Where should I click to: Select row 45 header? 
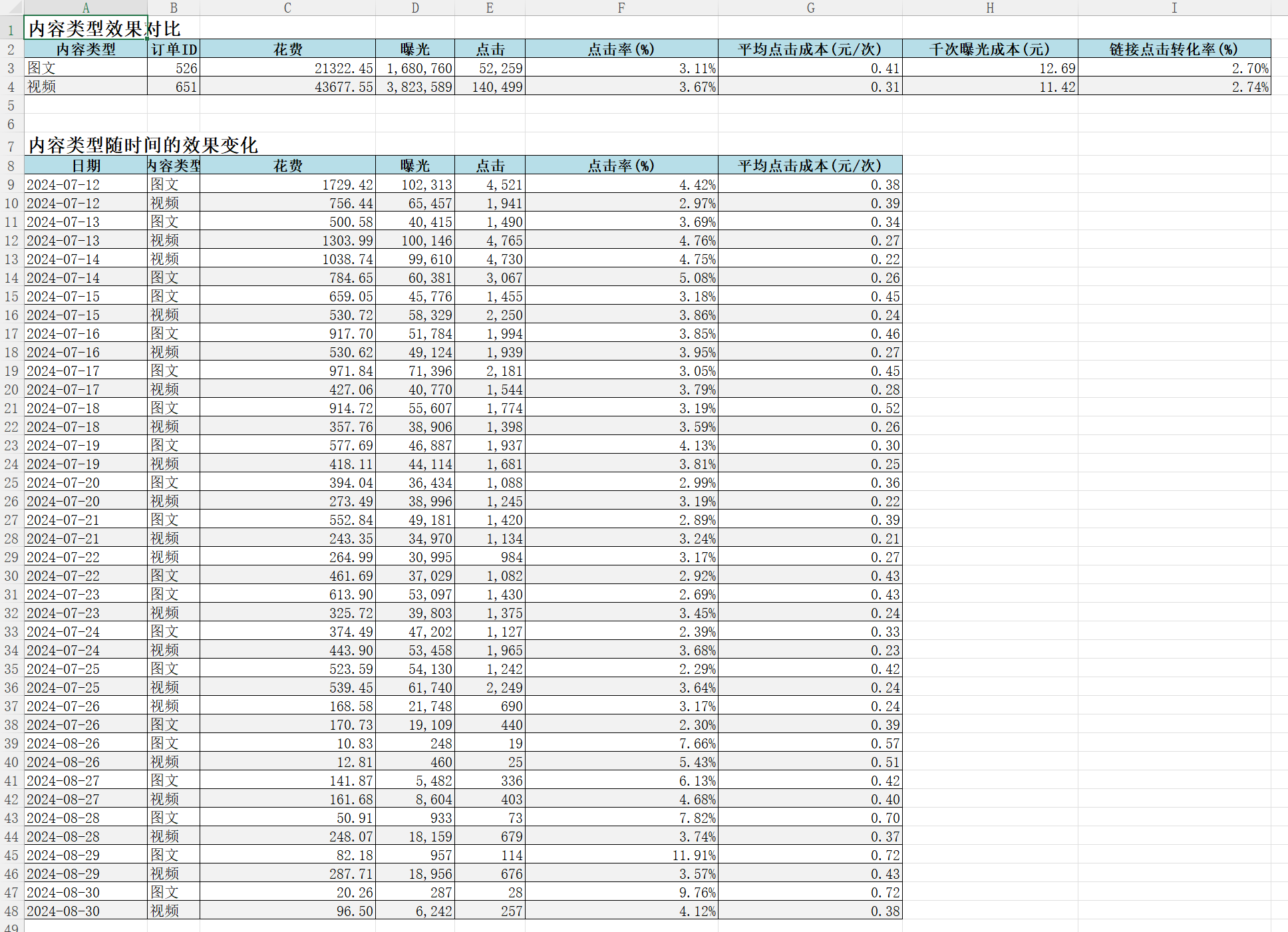[x=11, y=855]
